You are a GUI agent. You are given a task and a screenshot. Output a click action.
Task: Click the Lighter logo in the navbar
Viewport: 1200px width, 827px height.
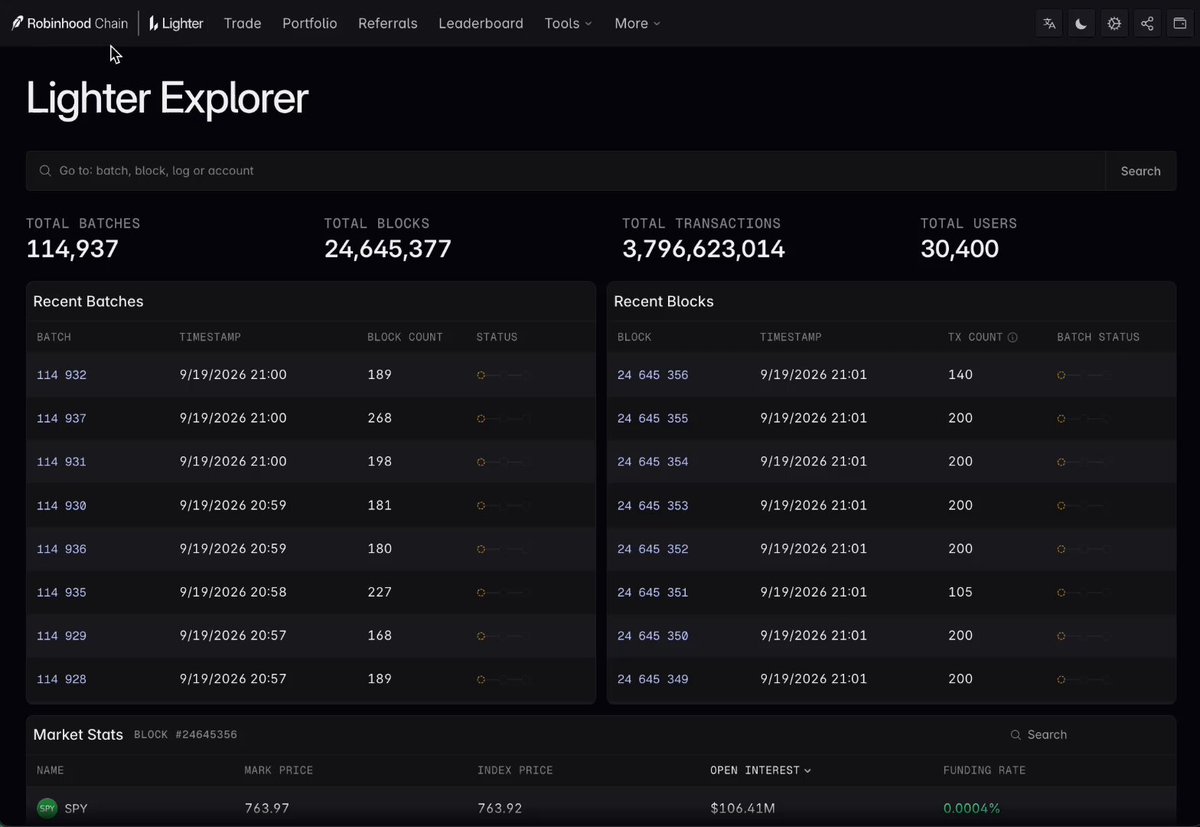click(176, 23)
